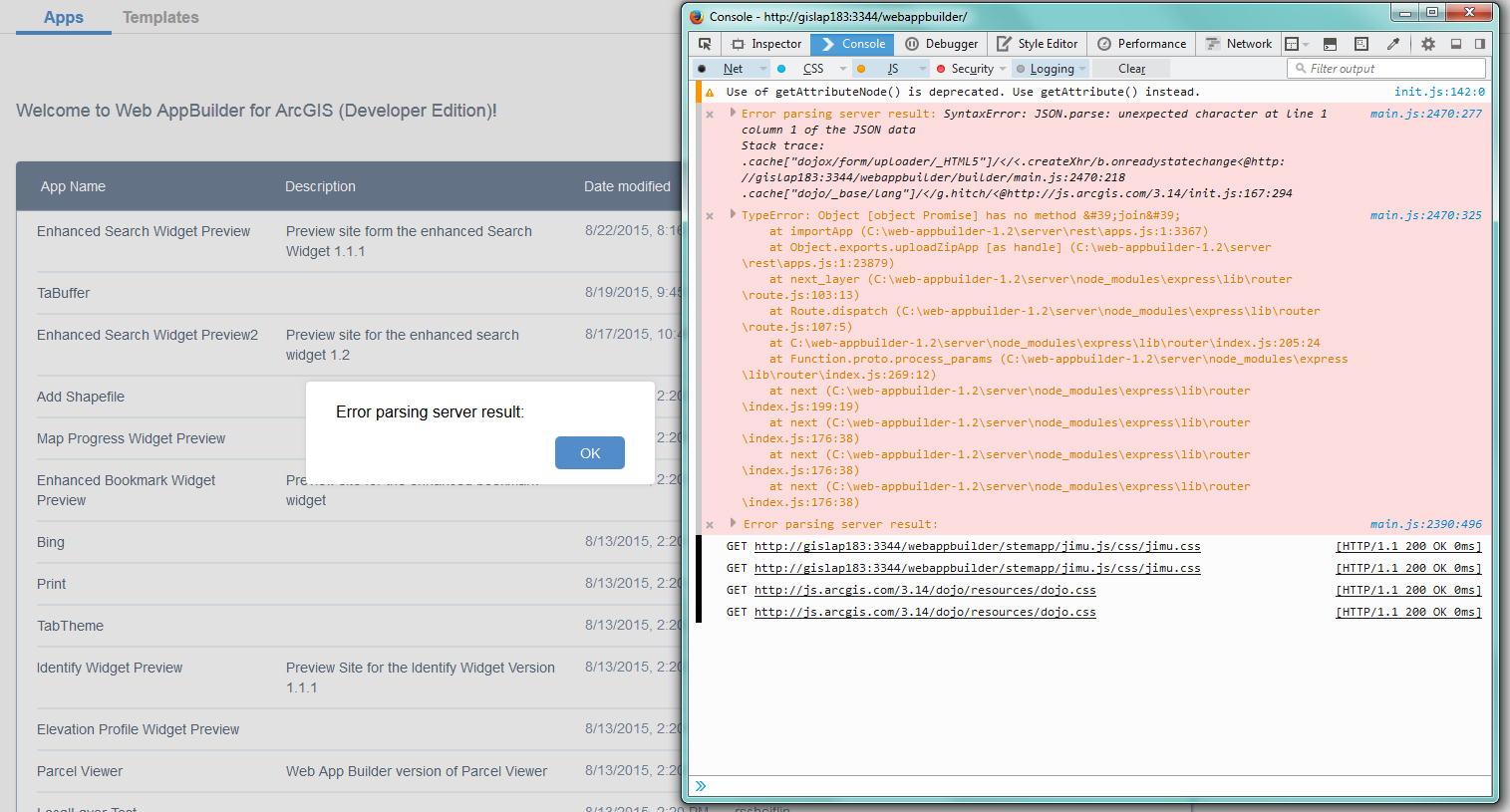Minimize the Console window
The height and width of the screenshot is (812, 1510).
click(1405, 12)
